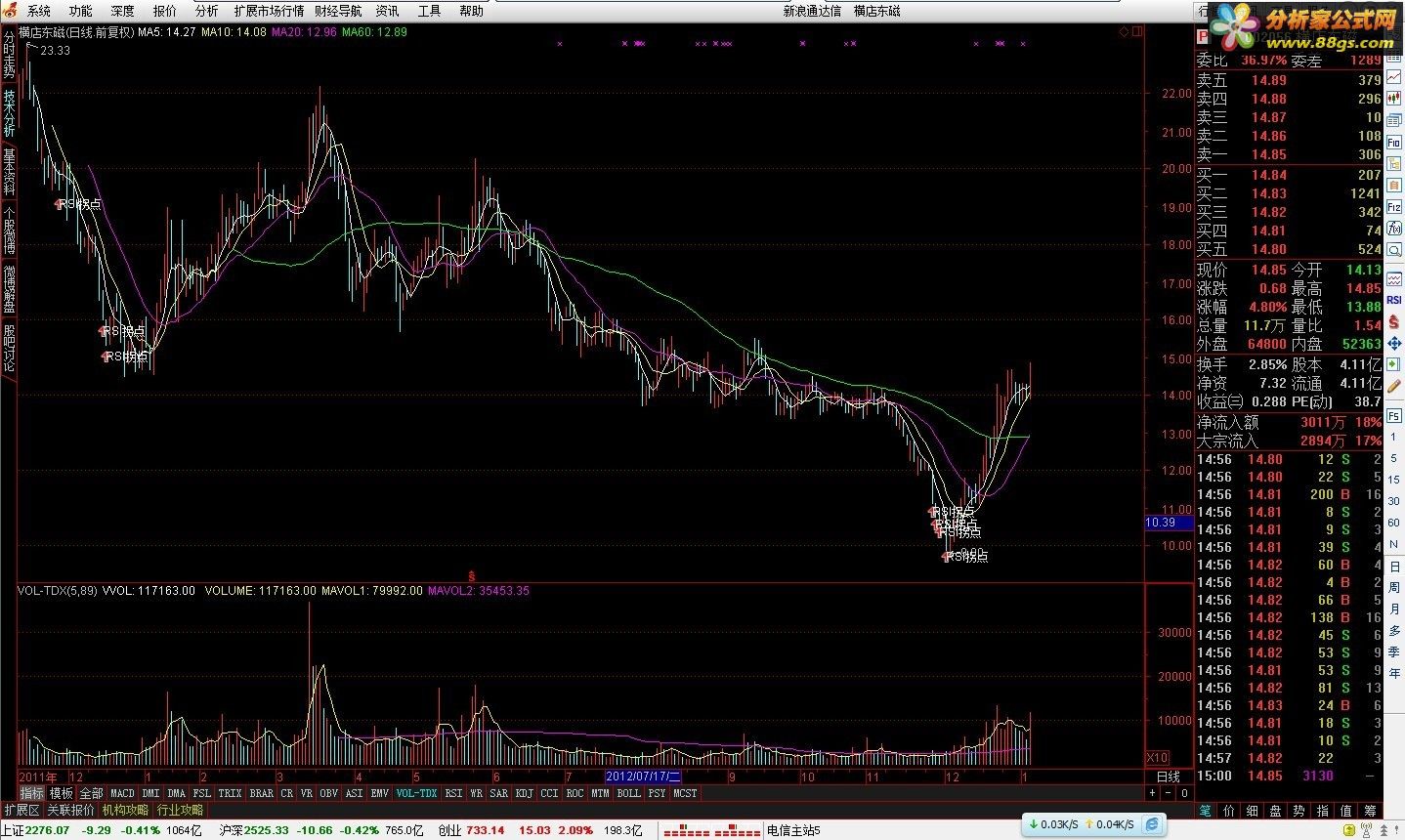Open the 多 multi-period option
Image resolution: width=1405 pixels, height=840 pixels.
click(x=1394, y=631)
